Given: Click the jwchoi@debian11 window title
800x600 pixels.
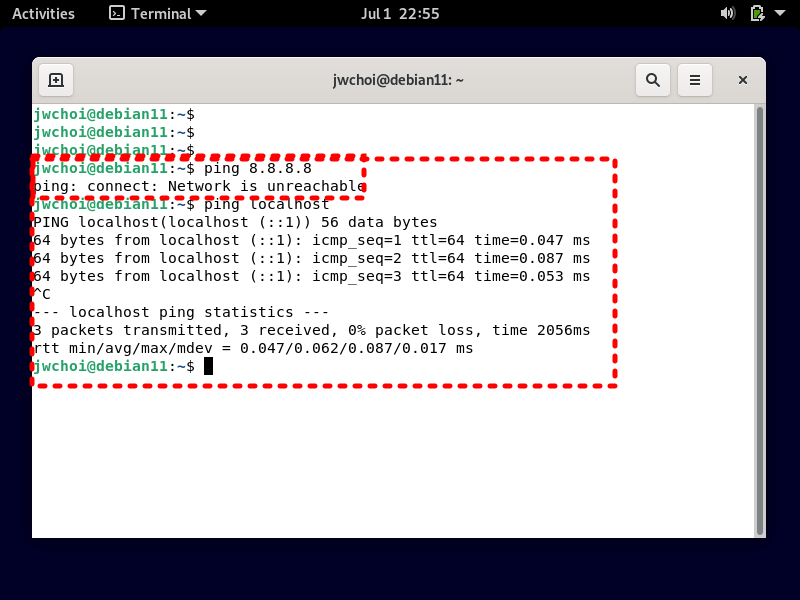Looking at the screenshot, I should click(400, 79).
